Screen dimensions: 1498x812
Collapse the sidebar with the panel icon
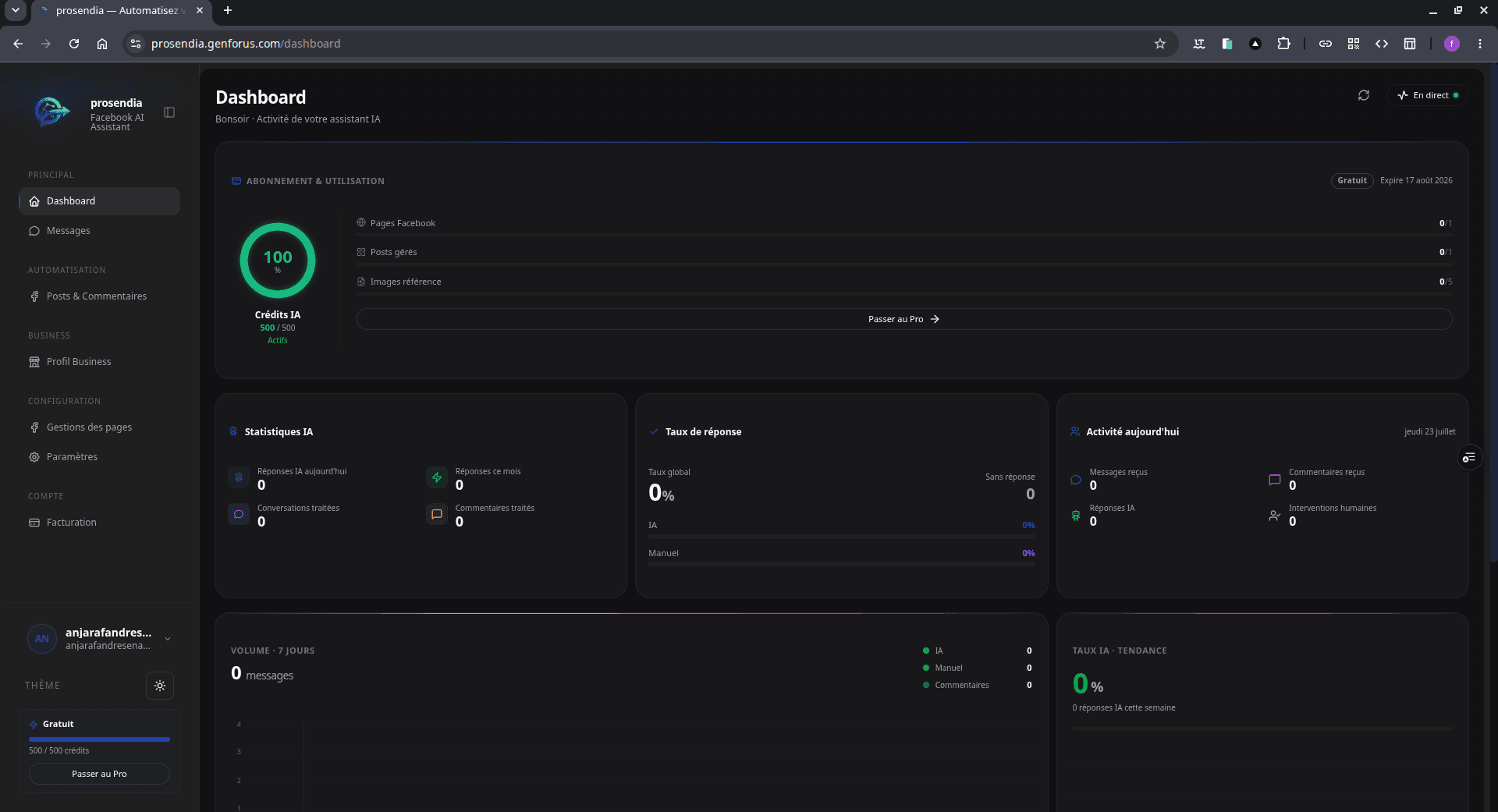click(x=169, y=112)
